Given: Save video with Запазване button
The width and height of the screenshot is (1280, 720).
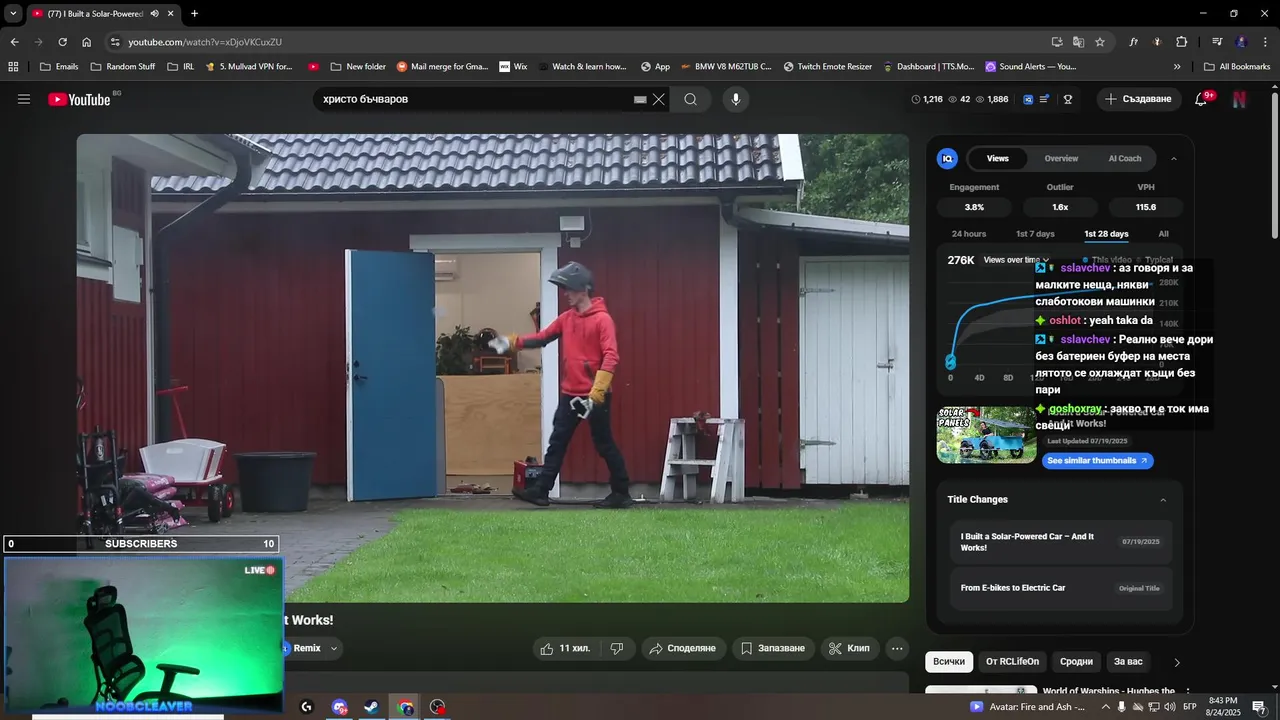Looking at the screenshot, I should pos(772,648).
